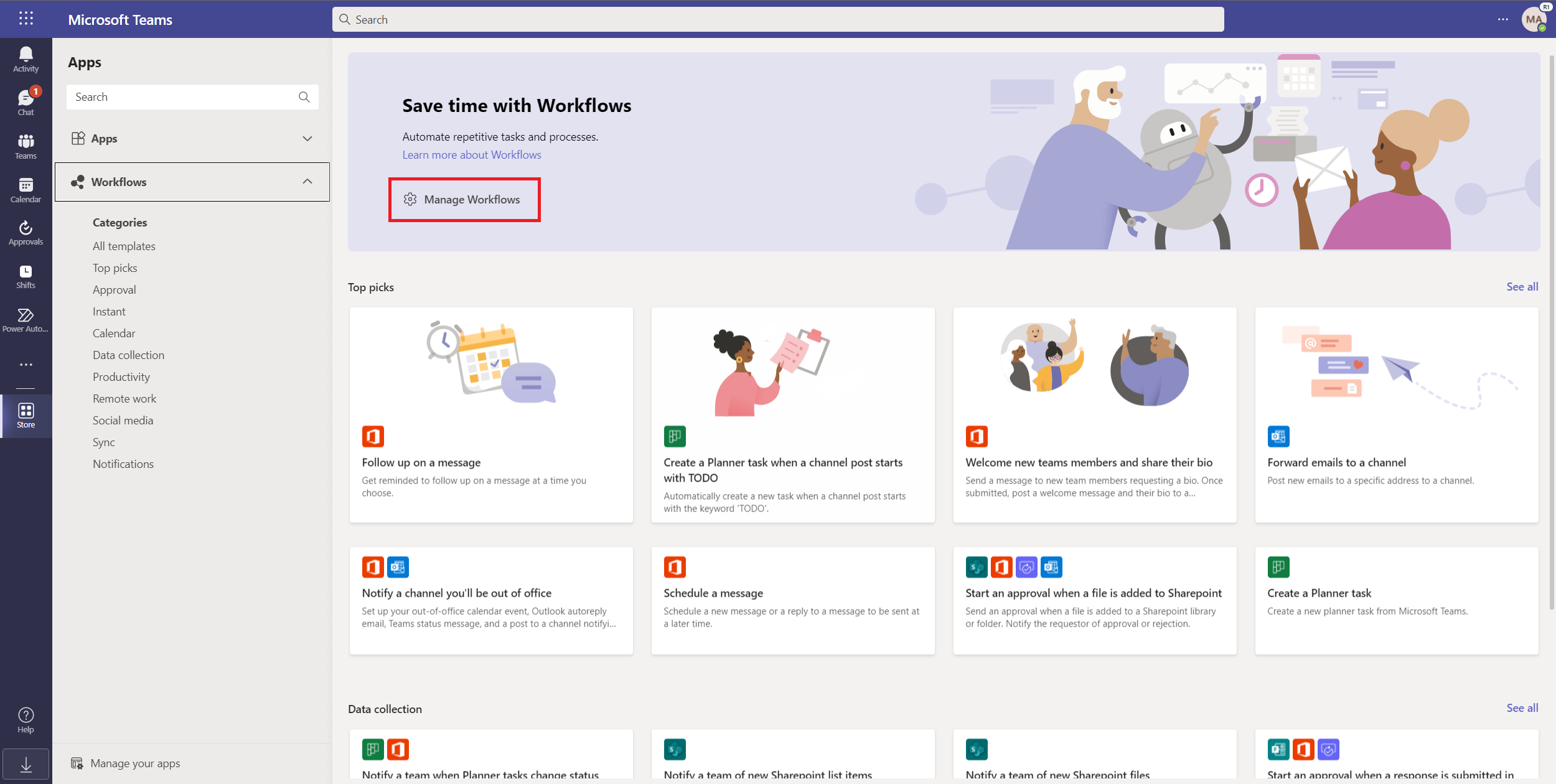
Task: Click Learn more about Workflows link
Action: tap(471, 154)
